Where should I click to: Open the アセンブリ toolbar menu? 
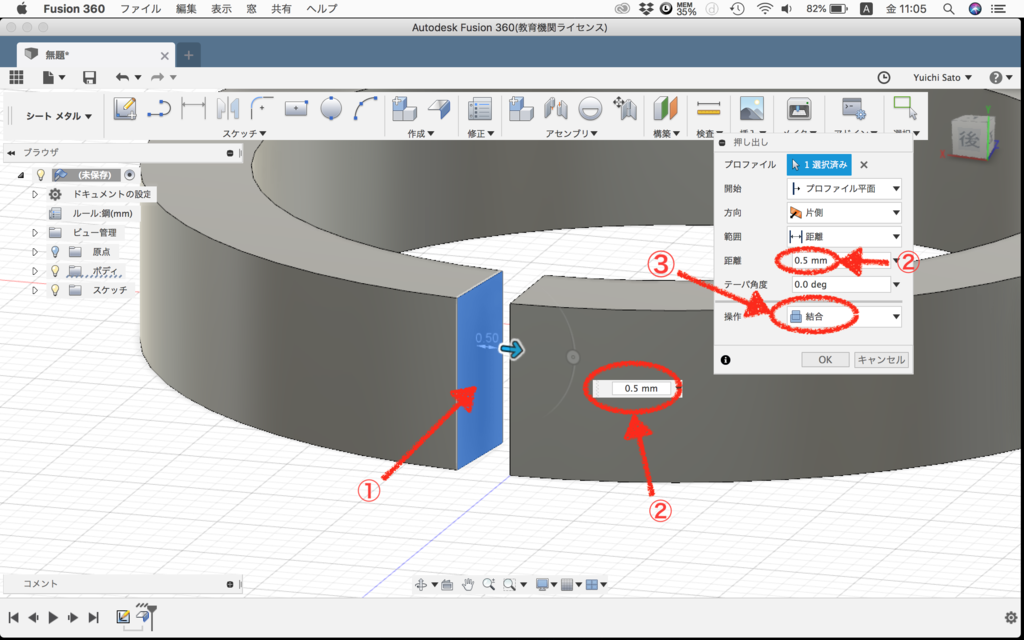[572, 133]
